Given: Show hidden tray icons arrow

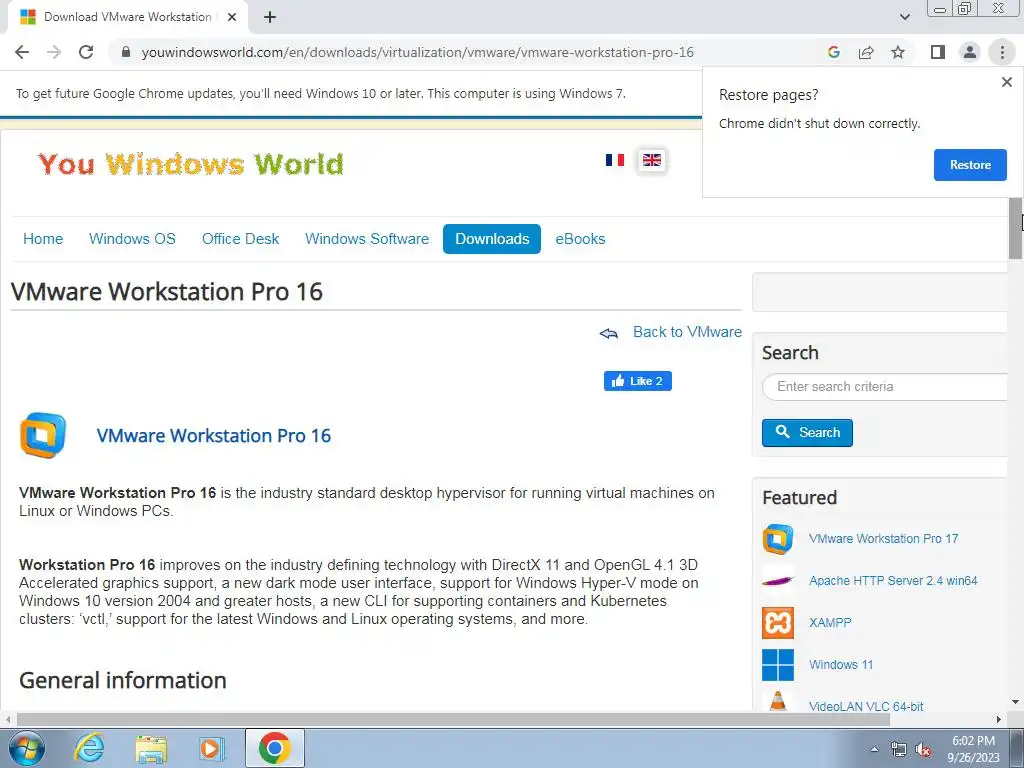Looking at the screenshot, I should (x=874, y=749).
